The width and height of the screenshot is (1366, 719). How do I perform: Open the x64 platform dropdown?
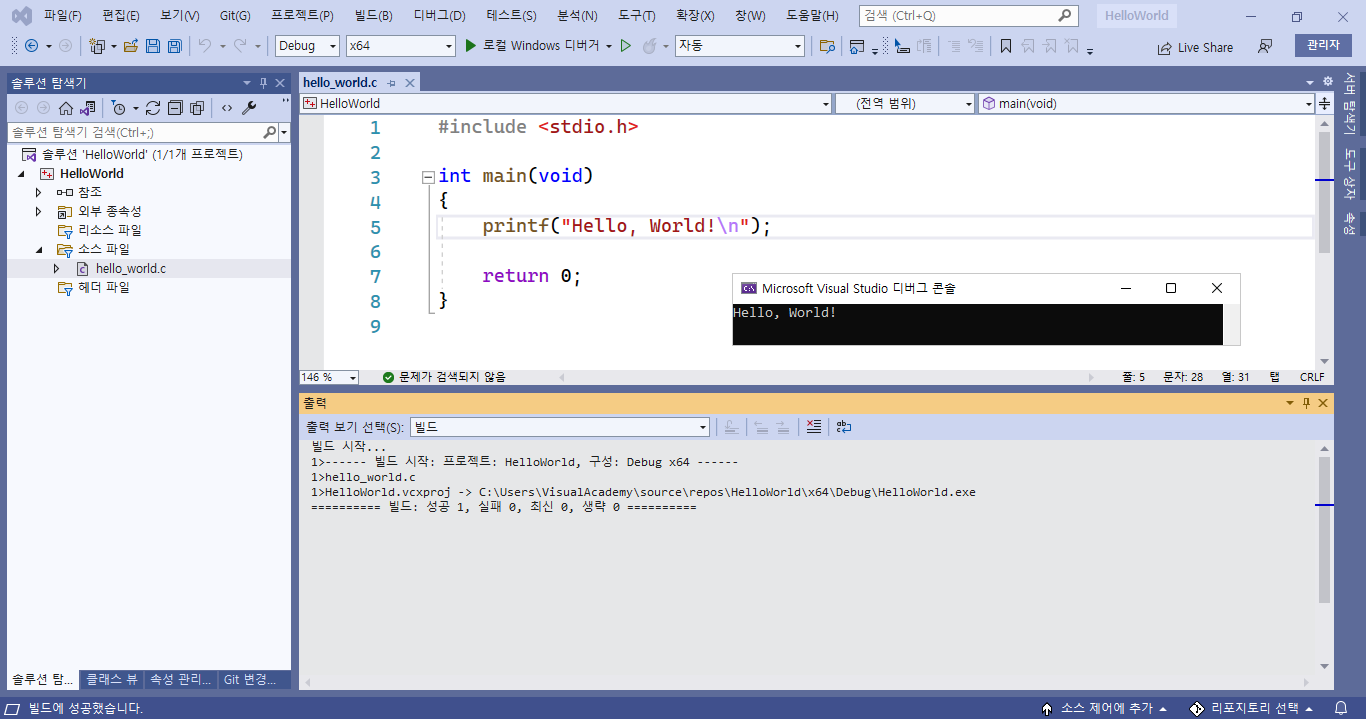tap(400, 45)
